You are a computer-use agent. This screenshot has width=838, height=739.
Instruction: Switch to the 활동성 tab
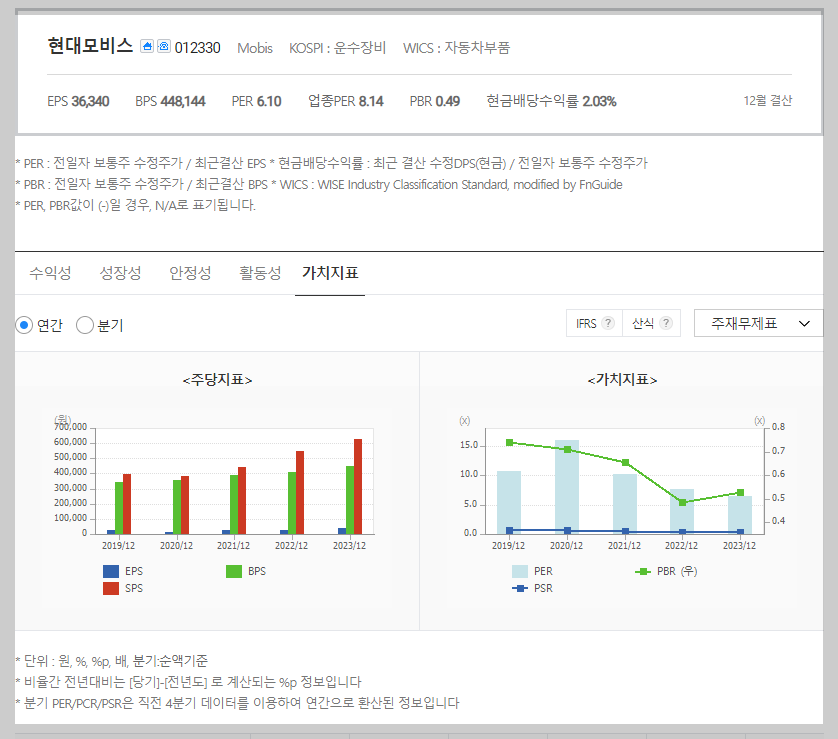point(260,273)
